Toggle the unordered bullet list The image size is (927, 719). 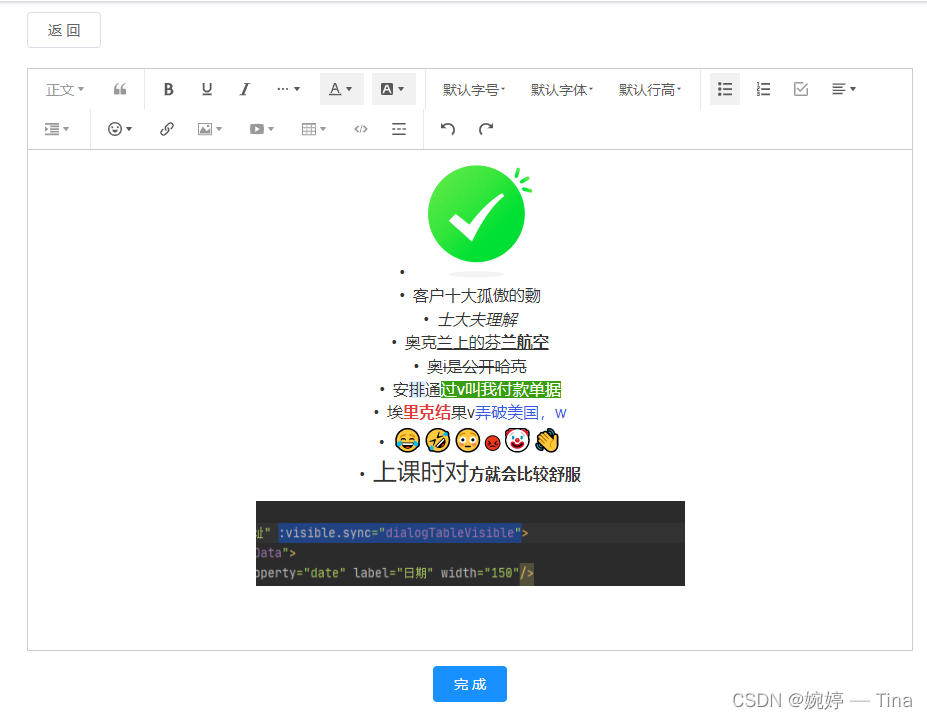[x=724, y=89]
